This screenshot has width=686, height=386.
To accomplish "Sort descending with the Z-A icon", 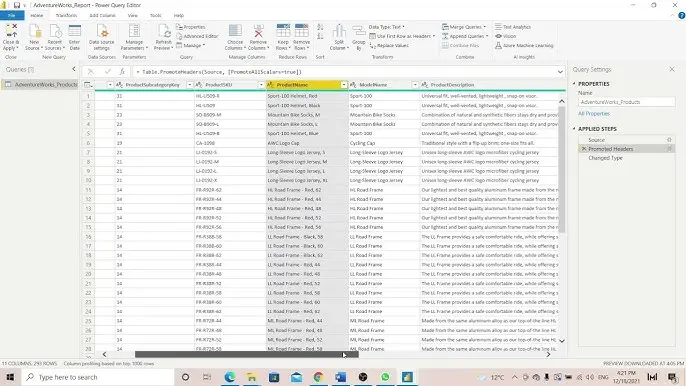I will point(320,36).
